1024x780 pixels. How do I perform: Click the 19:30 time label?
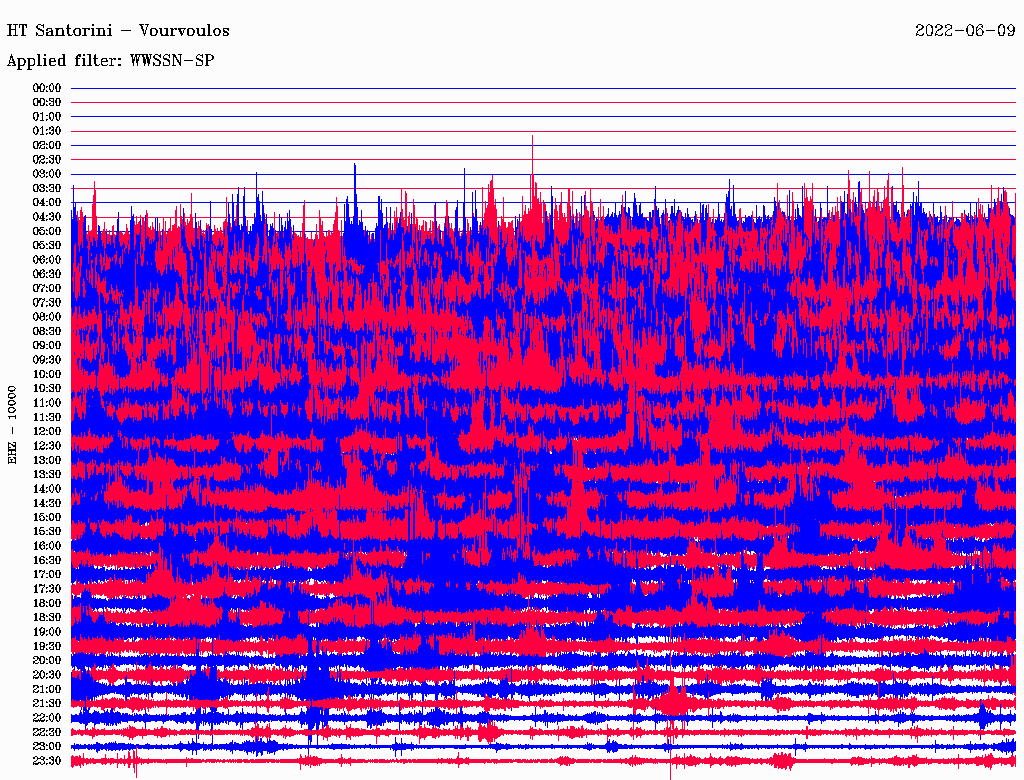click(x=47, y=646)
